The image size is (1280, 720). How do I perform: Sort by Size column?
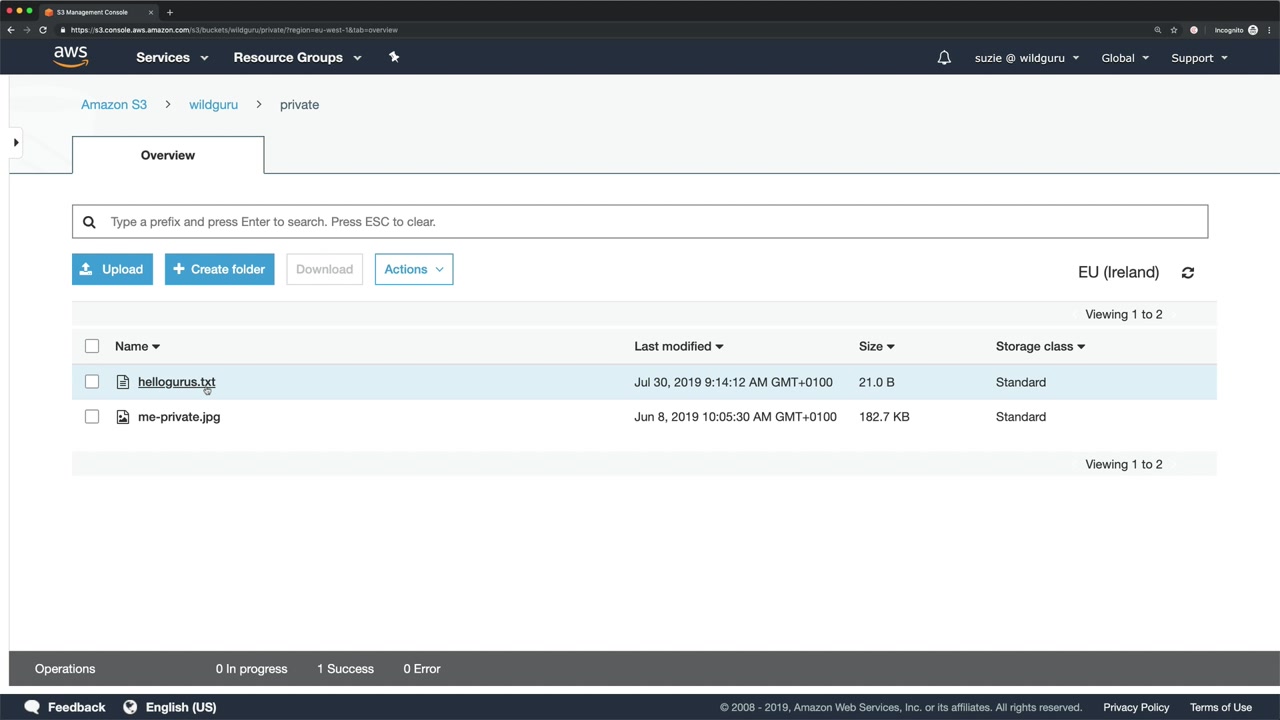[876, 346]
